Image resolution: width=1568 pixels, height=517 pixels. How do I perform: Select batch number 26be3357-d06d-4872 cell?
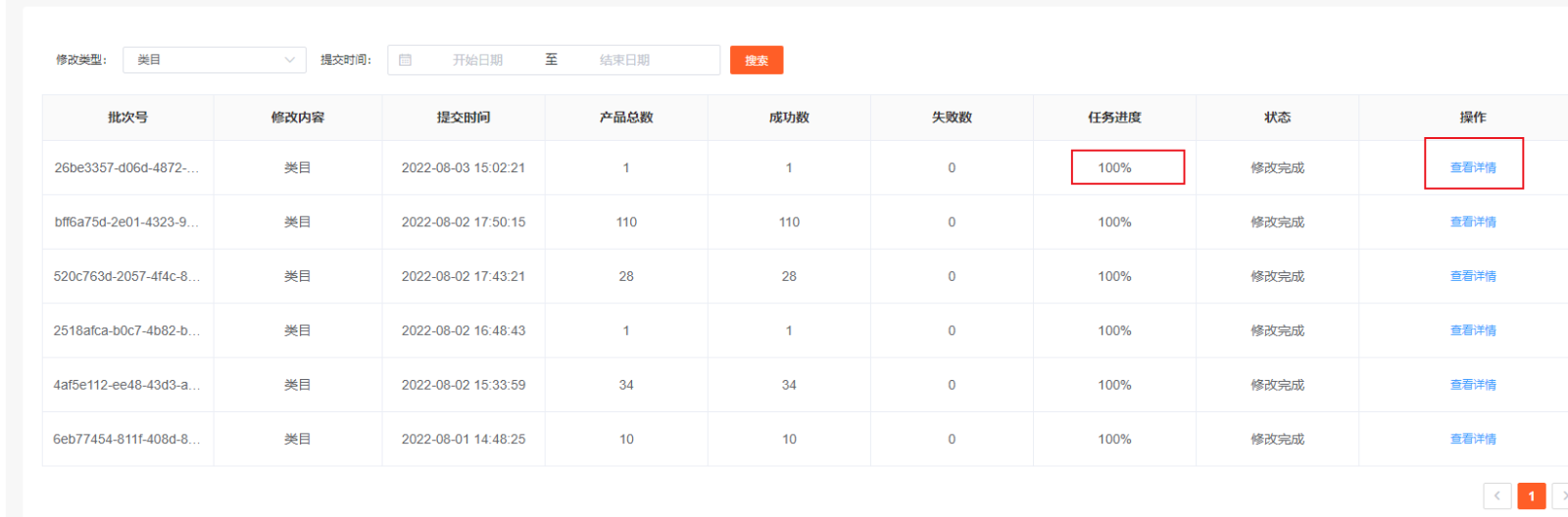click(126, 167)
